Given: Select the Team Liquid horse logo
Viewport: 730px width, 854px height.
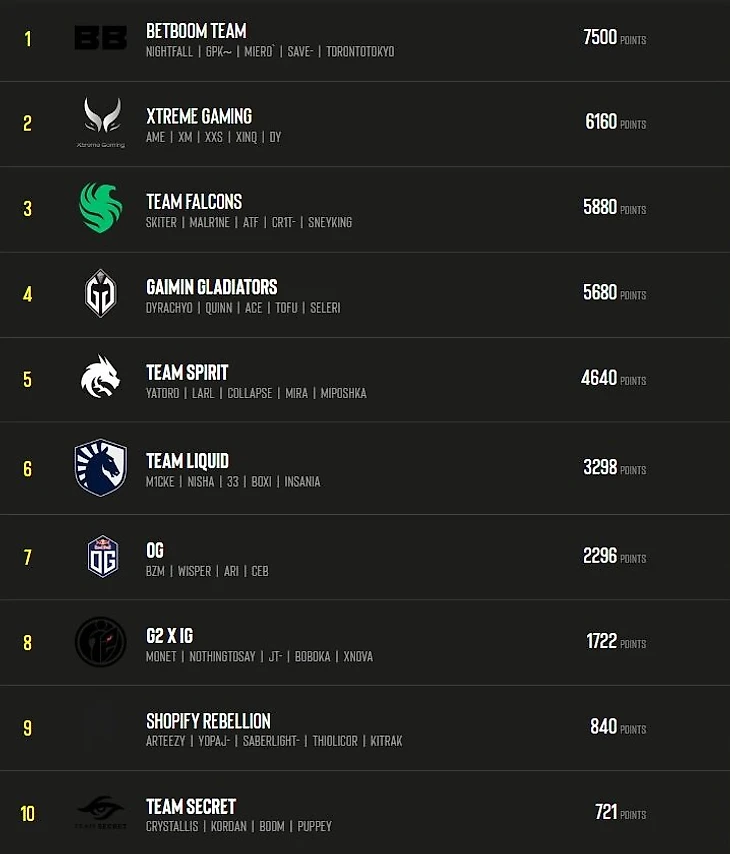Looking at the screenshot, I should point(101,467).
